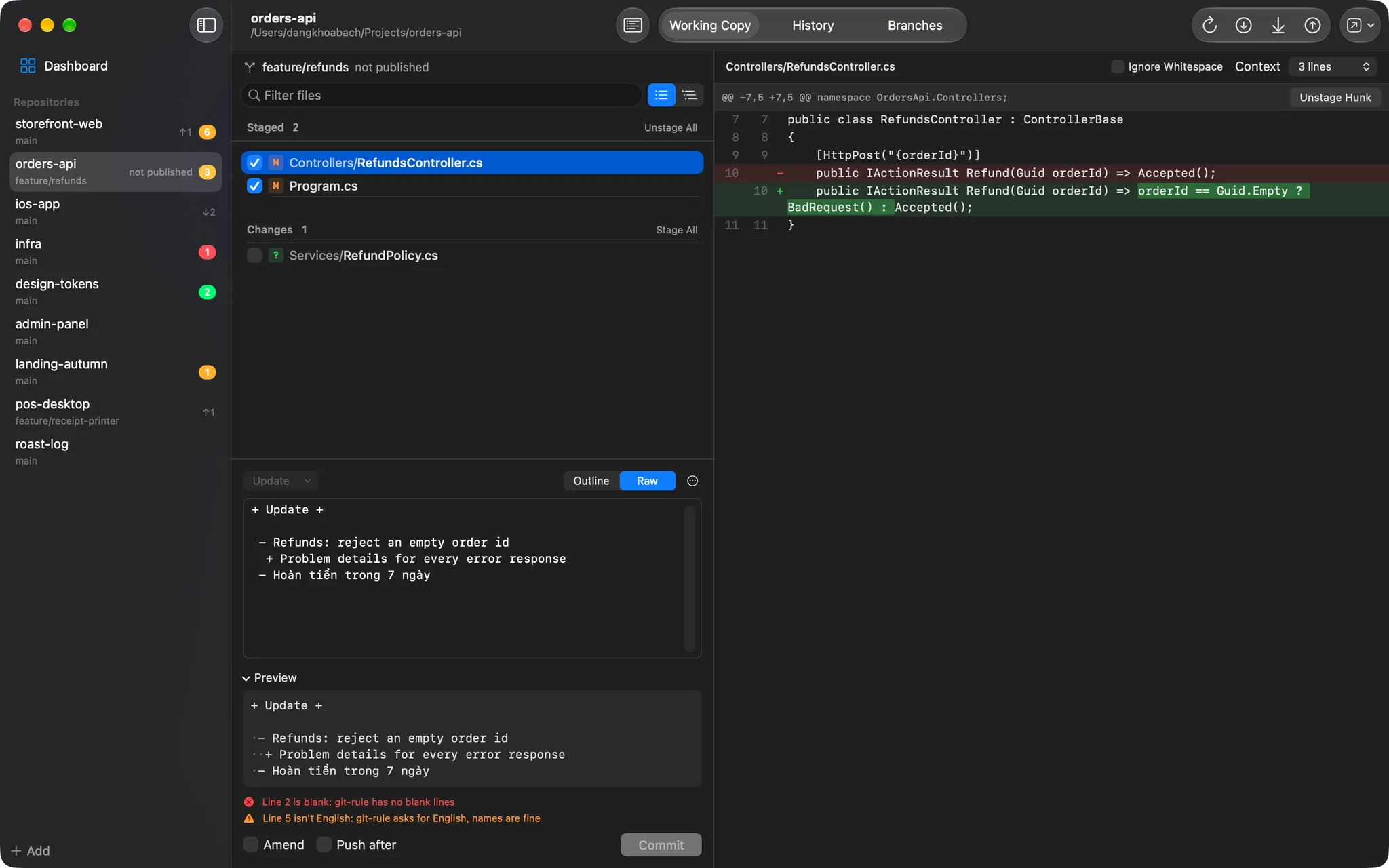Screen dimensions: 1389x868
Task: Click the plus Add repository button
Action: (31, 851)
